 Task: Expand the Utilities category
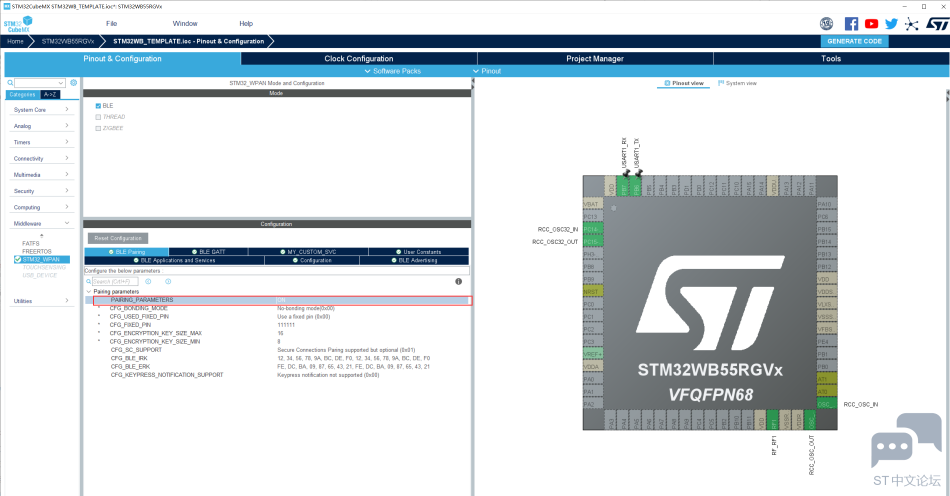41,301
